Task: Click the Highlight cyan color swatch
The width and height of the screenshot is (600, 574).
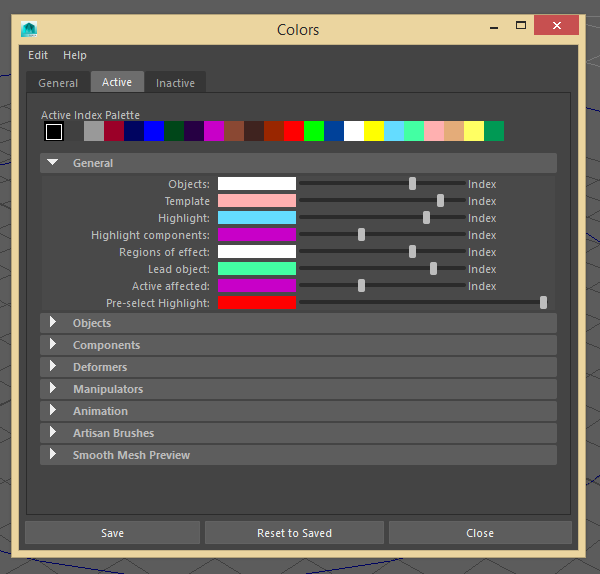Action: [257, 218]
